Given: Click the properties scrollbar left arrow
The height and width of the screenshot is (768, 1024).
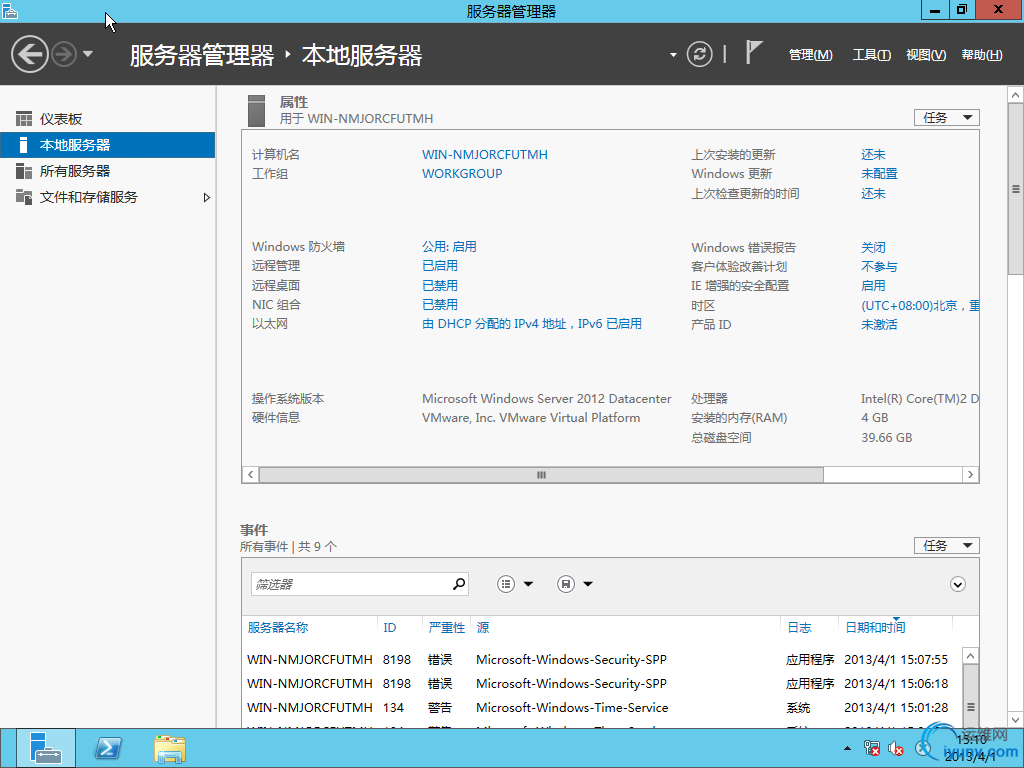Looking at the screenshot, I should pos(251,475).
